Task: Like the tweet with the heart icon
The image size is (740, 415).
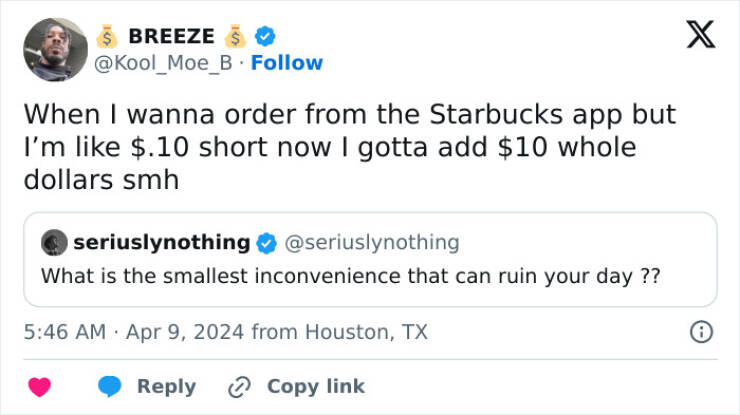Action: [40, 386]
